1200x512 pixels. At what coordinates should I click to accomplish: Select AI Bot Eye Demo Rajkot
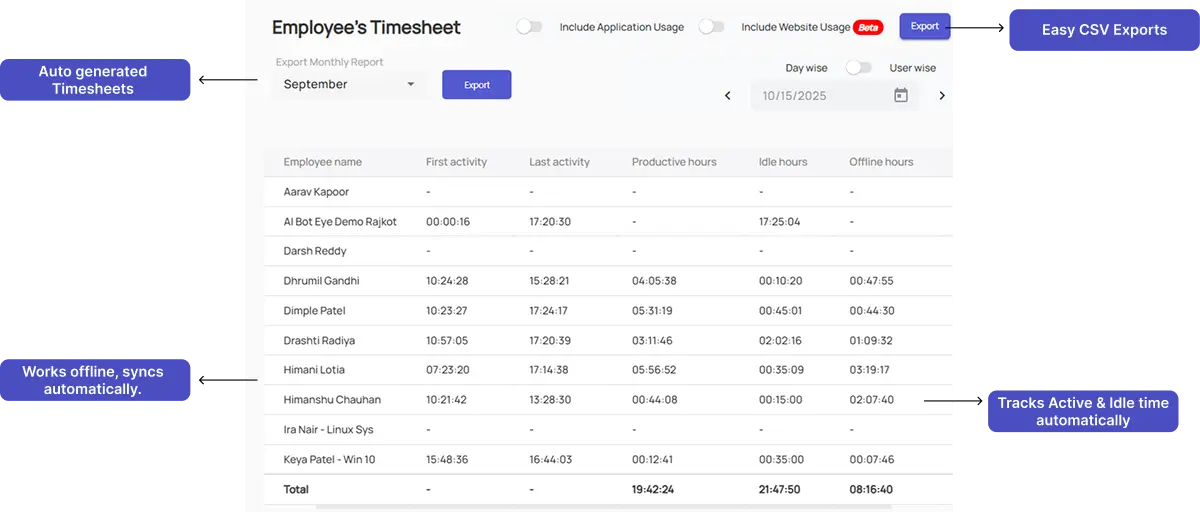(x=340, y=221)
